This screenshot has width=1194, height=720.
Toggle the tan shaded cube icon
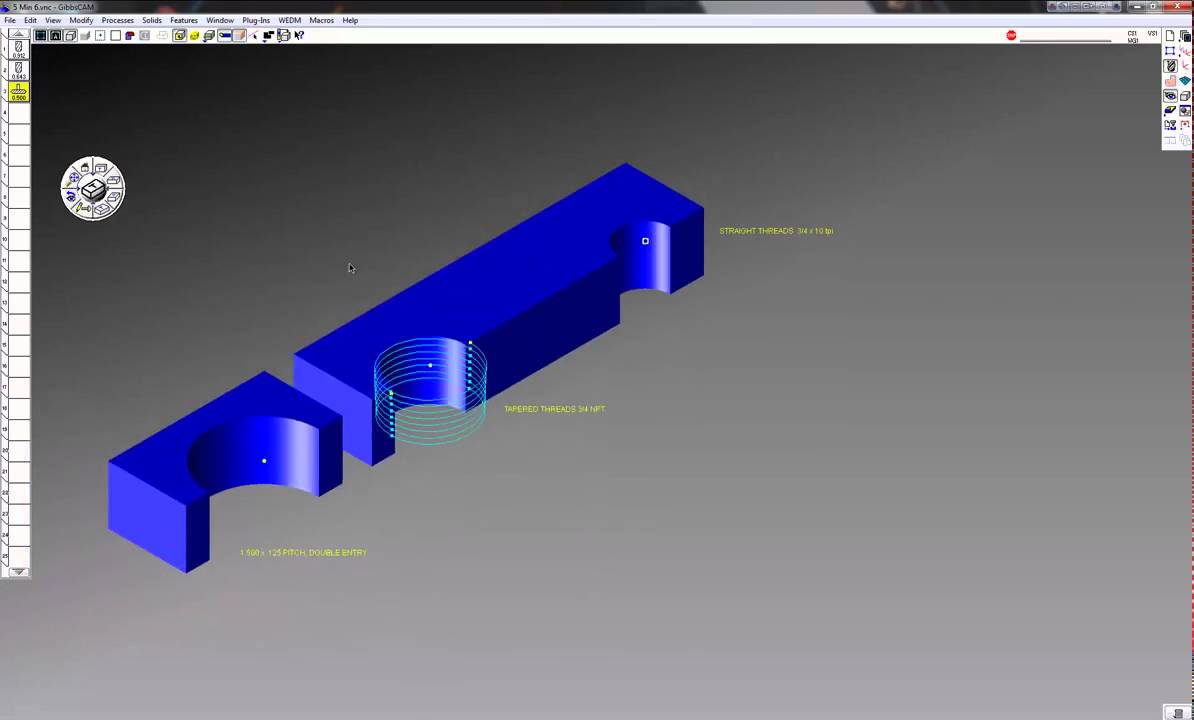point(239,35)
